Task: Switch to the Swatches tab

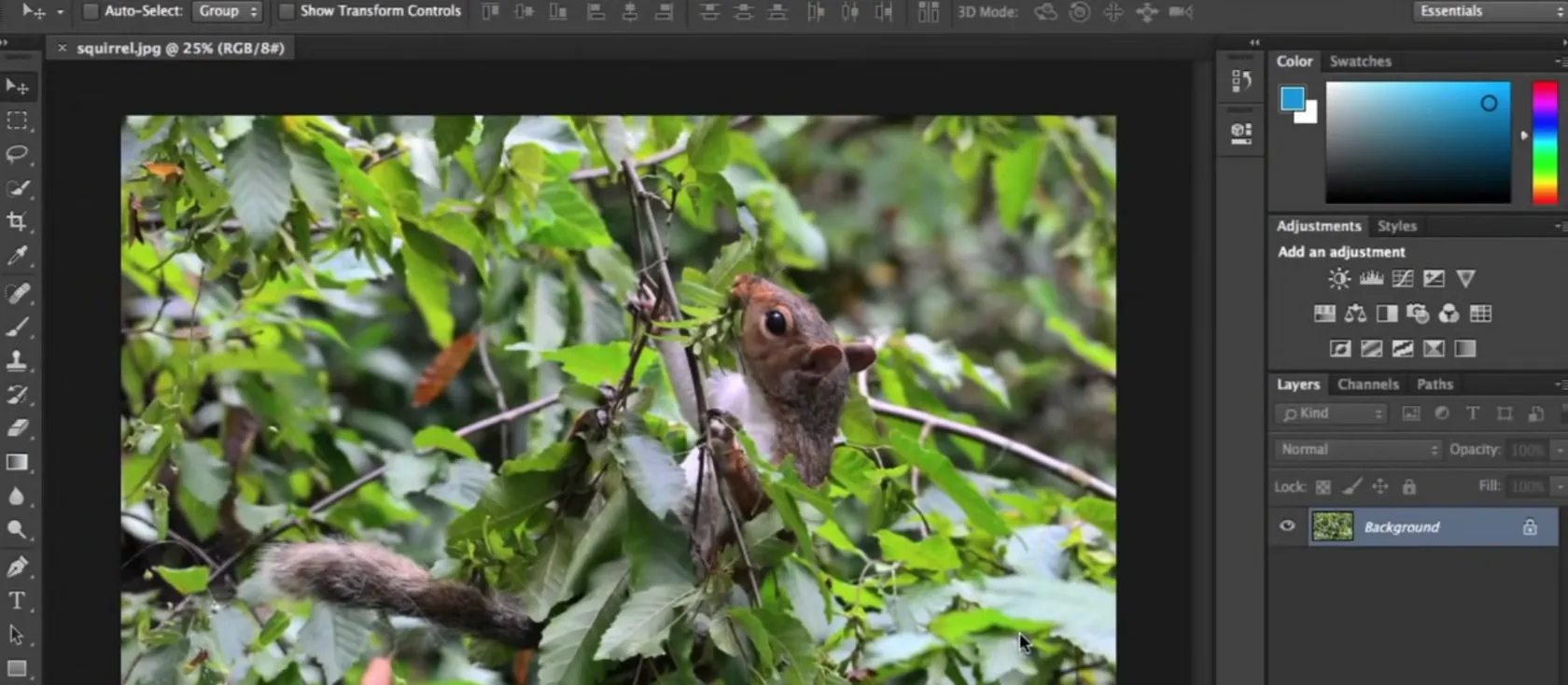Action: click(x=1360, y=62)
